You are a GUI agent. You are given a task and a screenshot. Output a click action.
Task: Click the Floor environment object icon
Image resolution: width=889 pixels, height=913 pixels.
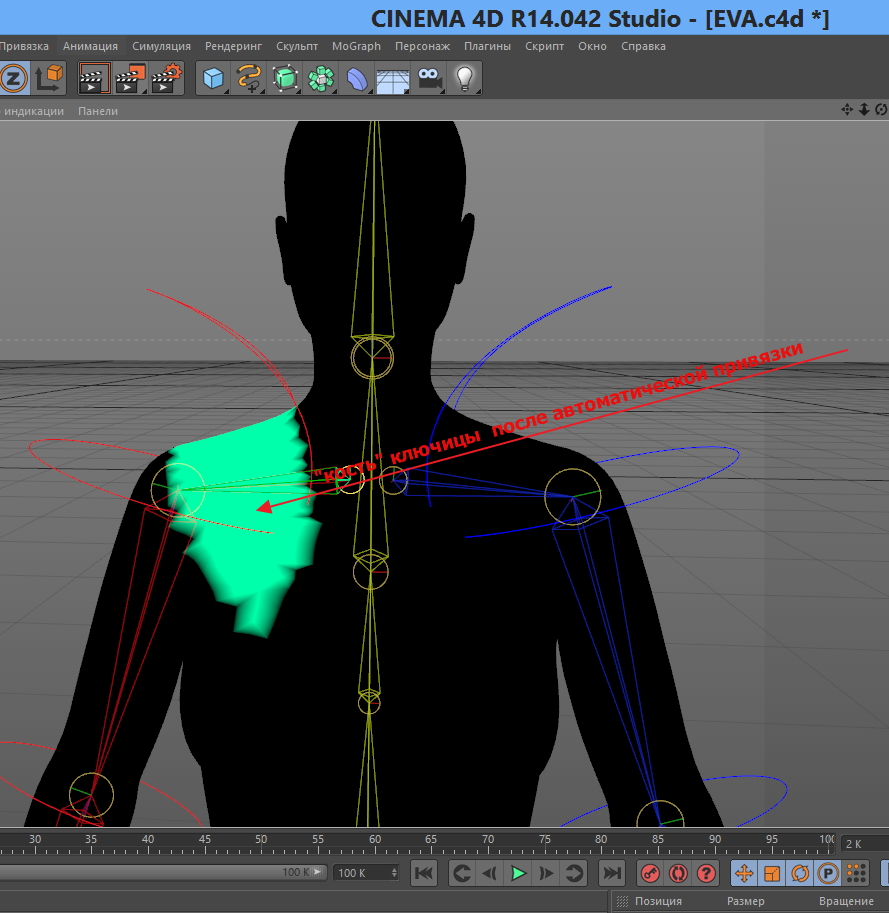393,78
